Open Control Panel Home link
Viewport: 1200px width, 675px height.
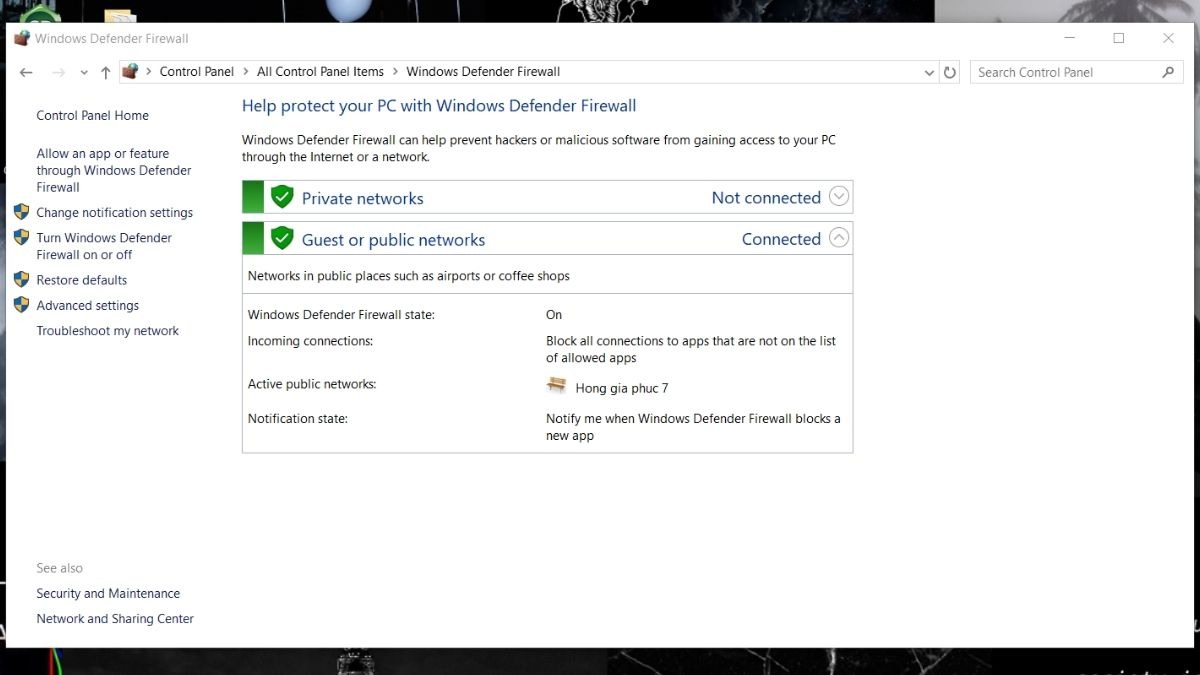[92, 116]
